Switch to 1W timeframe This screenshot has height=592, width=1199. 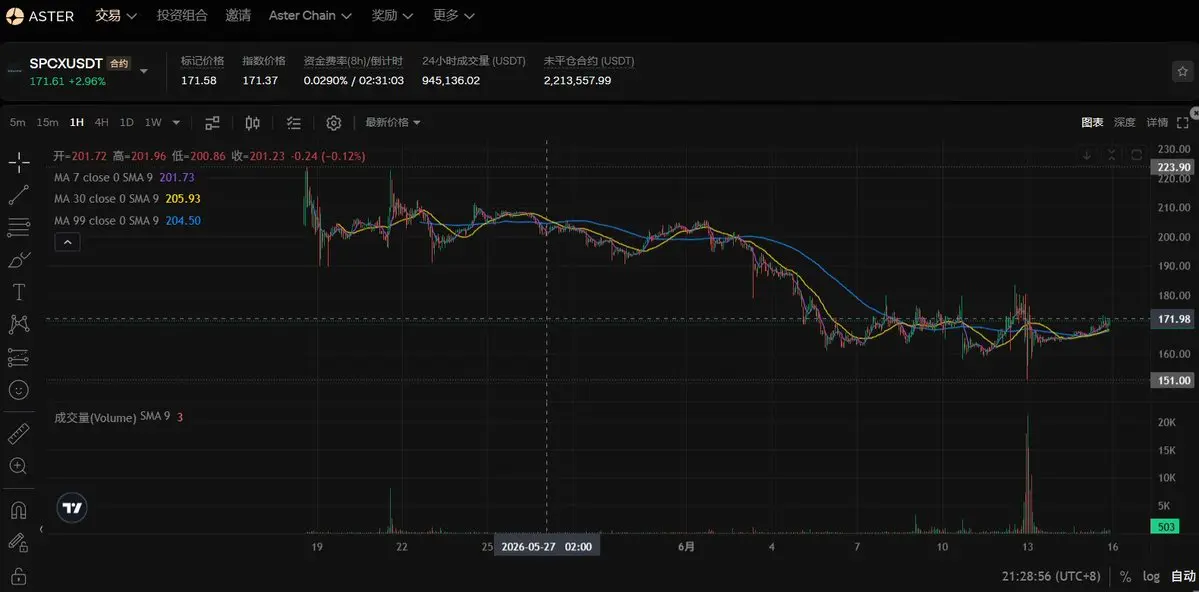tap(153, 122)
